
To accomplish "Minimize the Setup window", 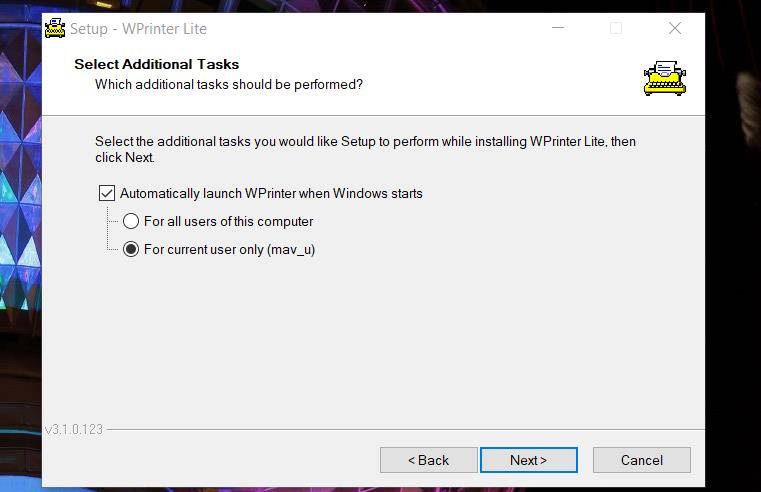I will tap(557, 29).
